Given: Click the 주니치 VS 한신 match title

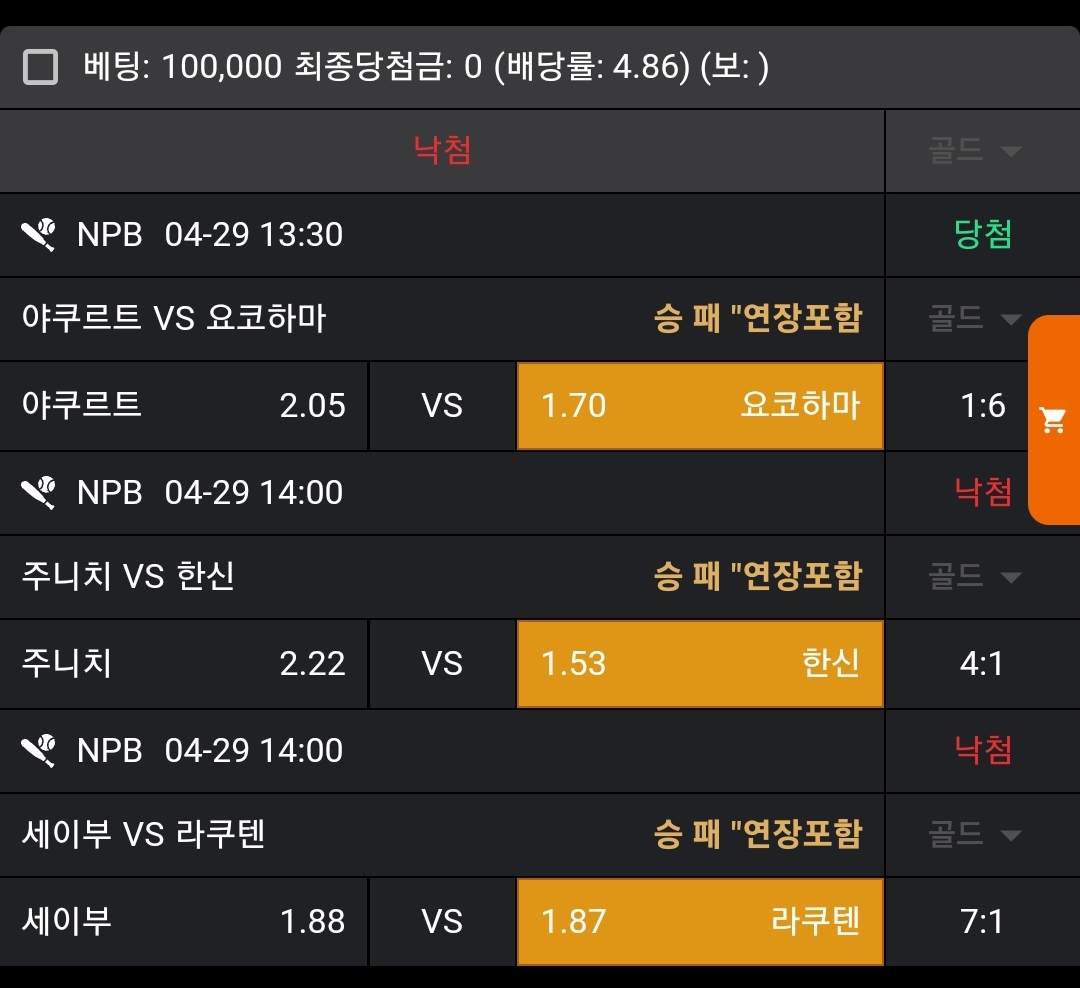Looking at the screenshot, I should coord(128,577).
